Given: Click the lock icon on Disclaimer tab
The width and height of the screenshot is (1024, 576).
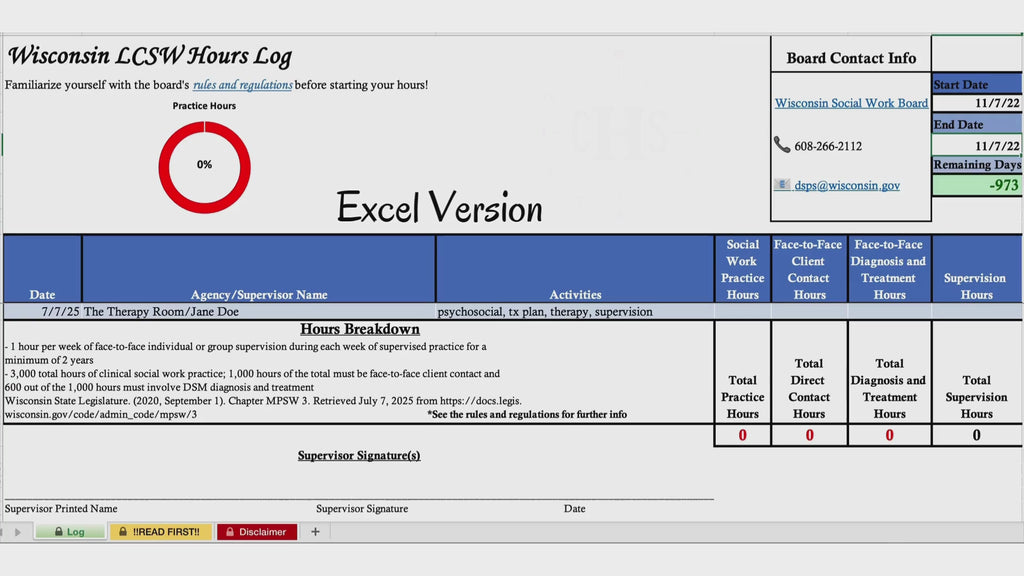Looking at the screenshot, I should [230, 532].
